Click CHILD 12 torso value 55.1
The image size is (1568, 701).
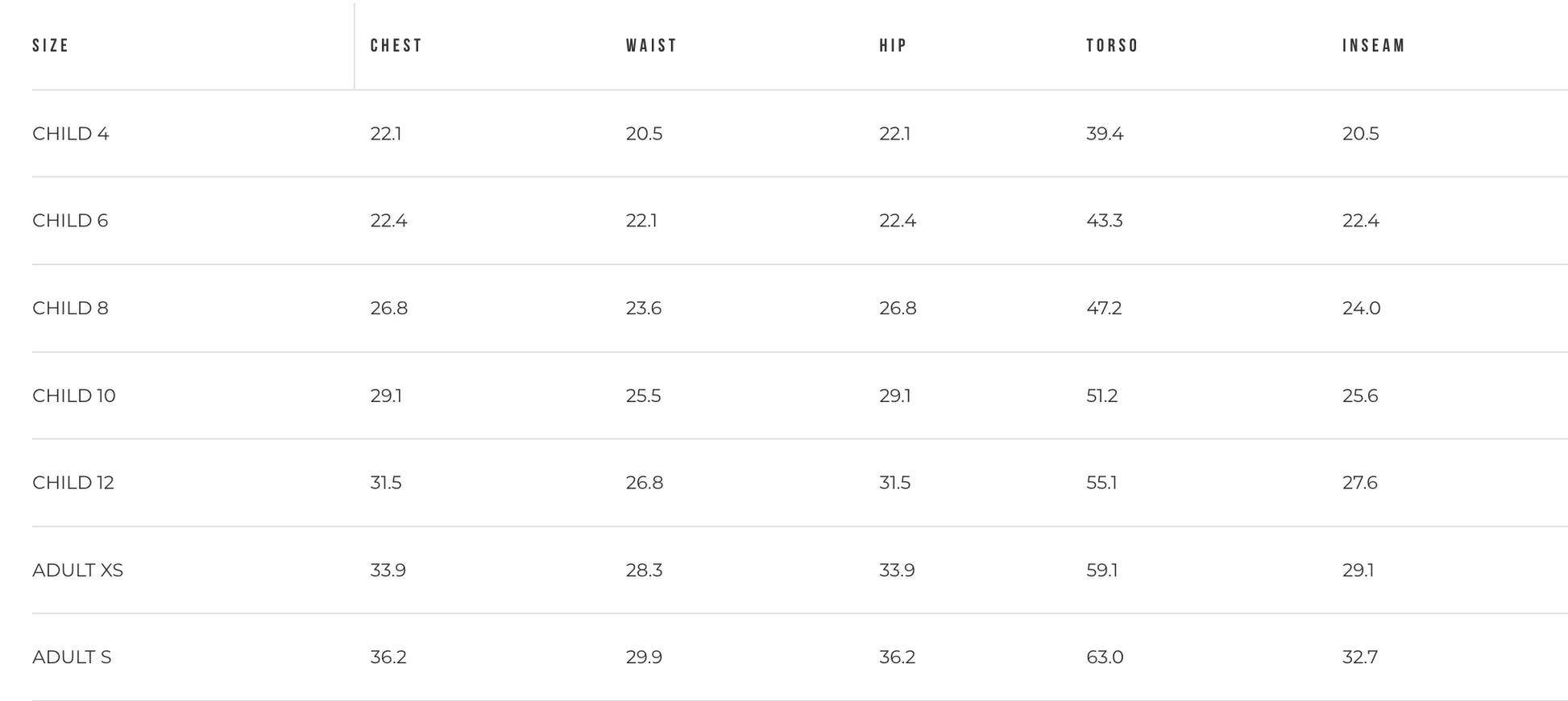tap(1101, 483)
